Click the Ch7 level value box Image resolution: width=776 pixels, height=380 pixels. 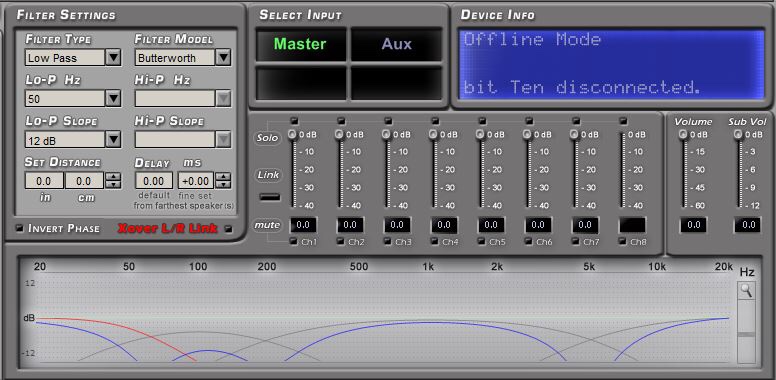point(585,225)
